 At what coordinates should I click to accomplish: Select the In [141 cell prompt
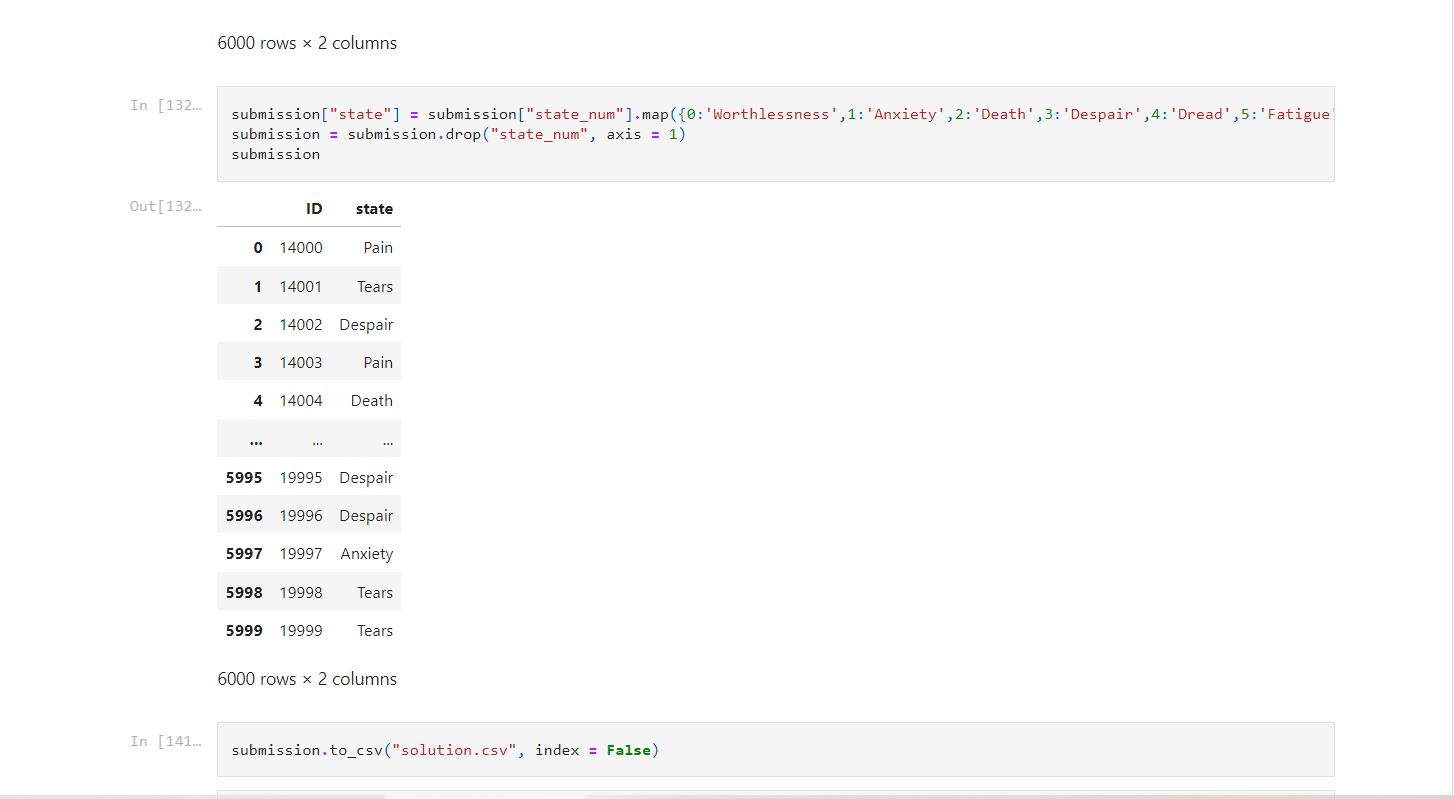pyautogui.click(x=165, y=741)
